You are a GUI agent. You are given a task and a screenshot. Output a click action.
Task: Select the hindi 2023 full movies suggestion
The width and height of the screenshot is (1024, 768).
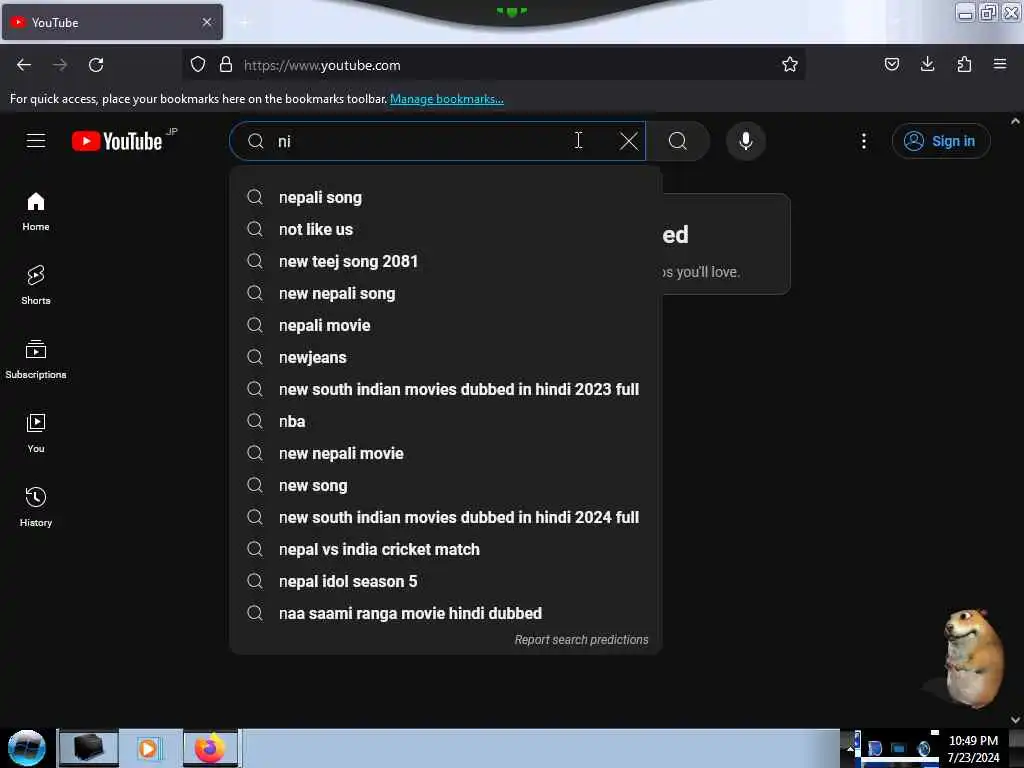445,389
